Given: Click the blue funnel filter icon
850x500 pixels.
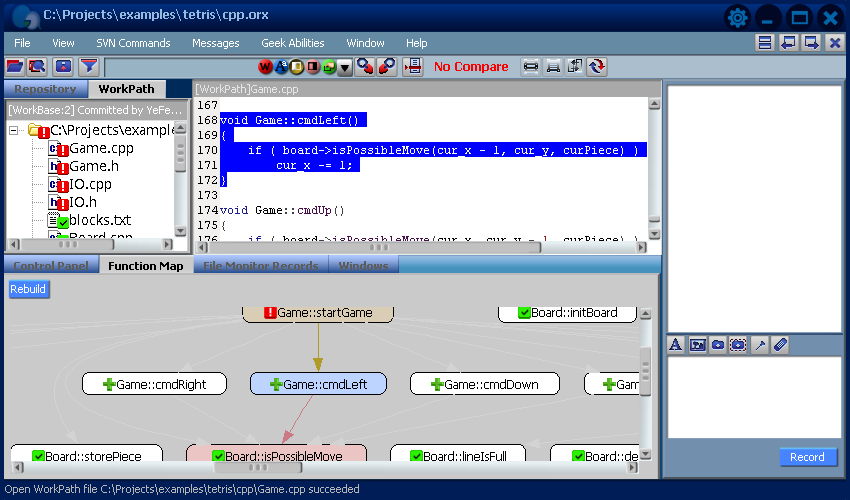Looking at the screenshot, I should point(89,67).
